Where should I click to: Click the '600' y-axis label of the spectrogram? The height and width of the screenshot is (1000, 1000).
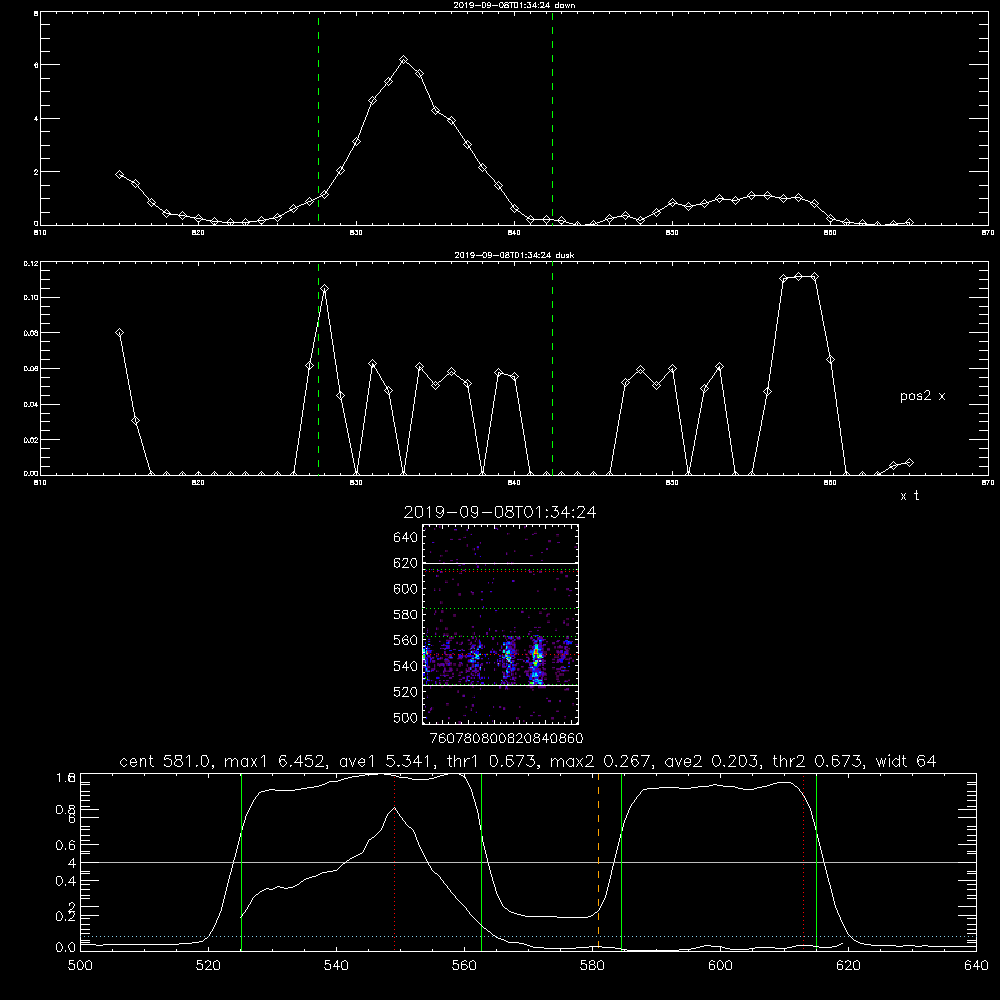[406, 589]
